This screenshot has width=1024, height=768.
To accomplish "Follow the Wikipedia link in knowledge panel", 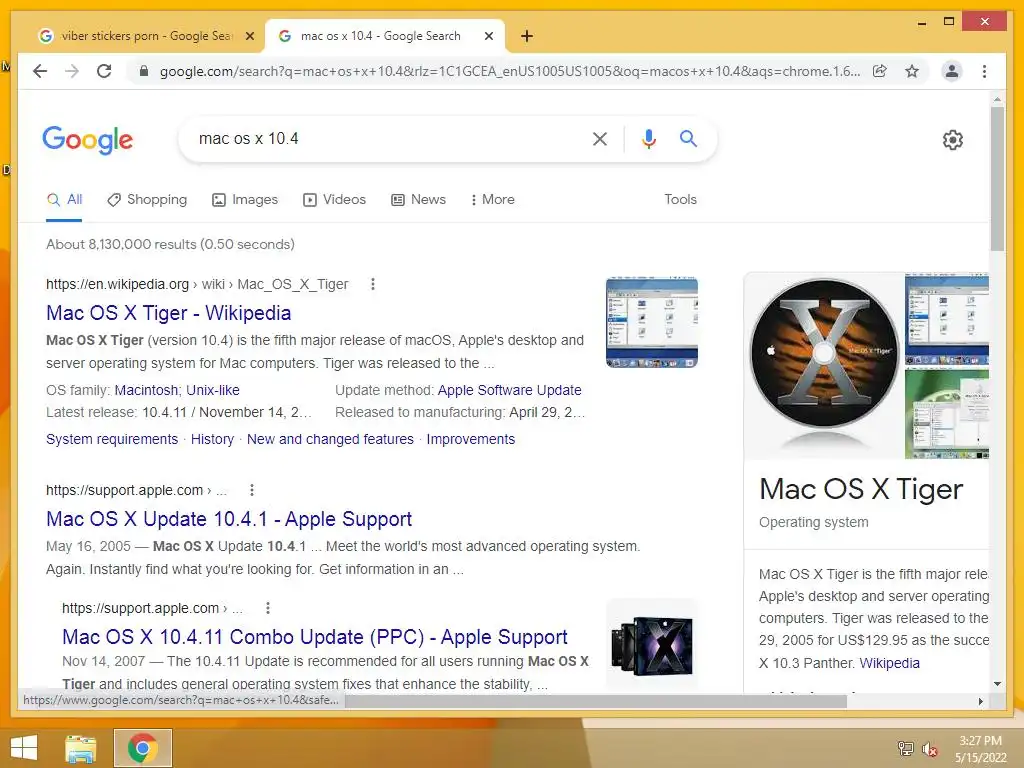I will [889, 663].
